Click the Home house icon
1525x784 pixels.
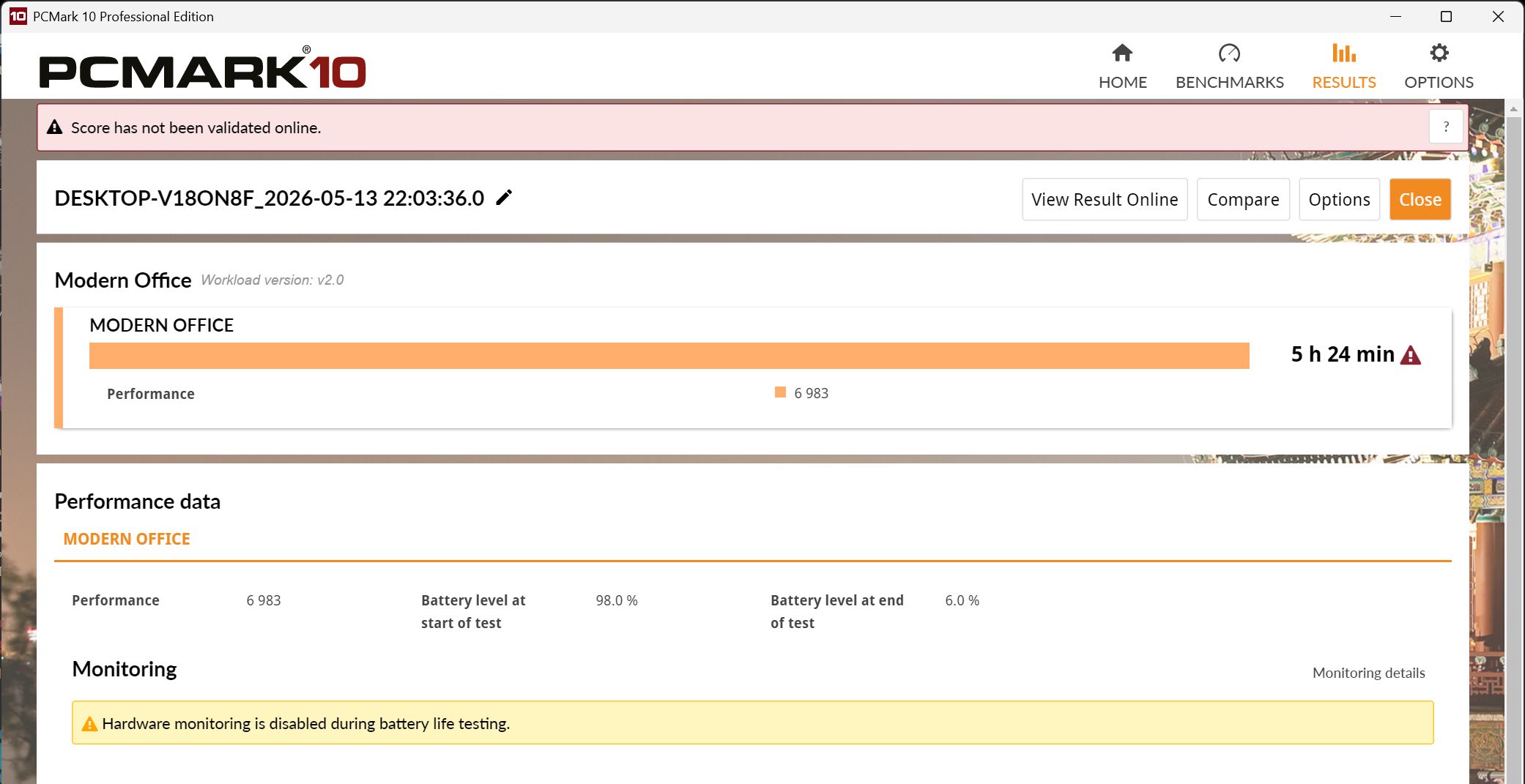1122,53
